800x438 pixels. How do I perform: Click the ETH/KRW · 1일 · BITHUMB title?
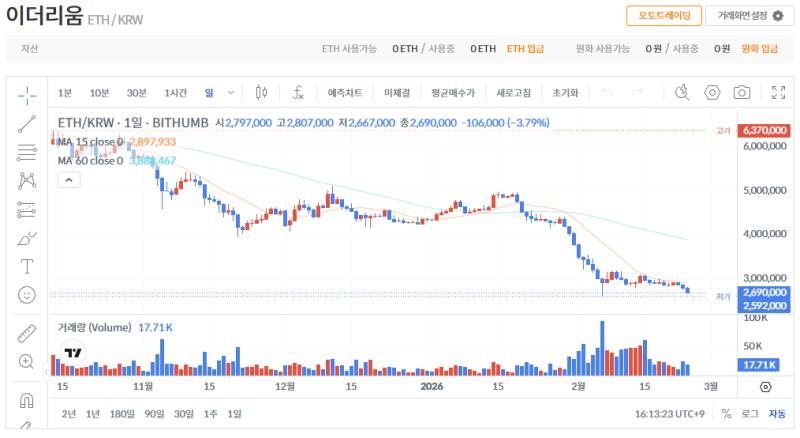coord(133,123)
